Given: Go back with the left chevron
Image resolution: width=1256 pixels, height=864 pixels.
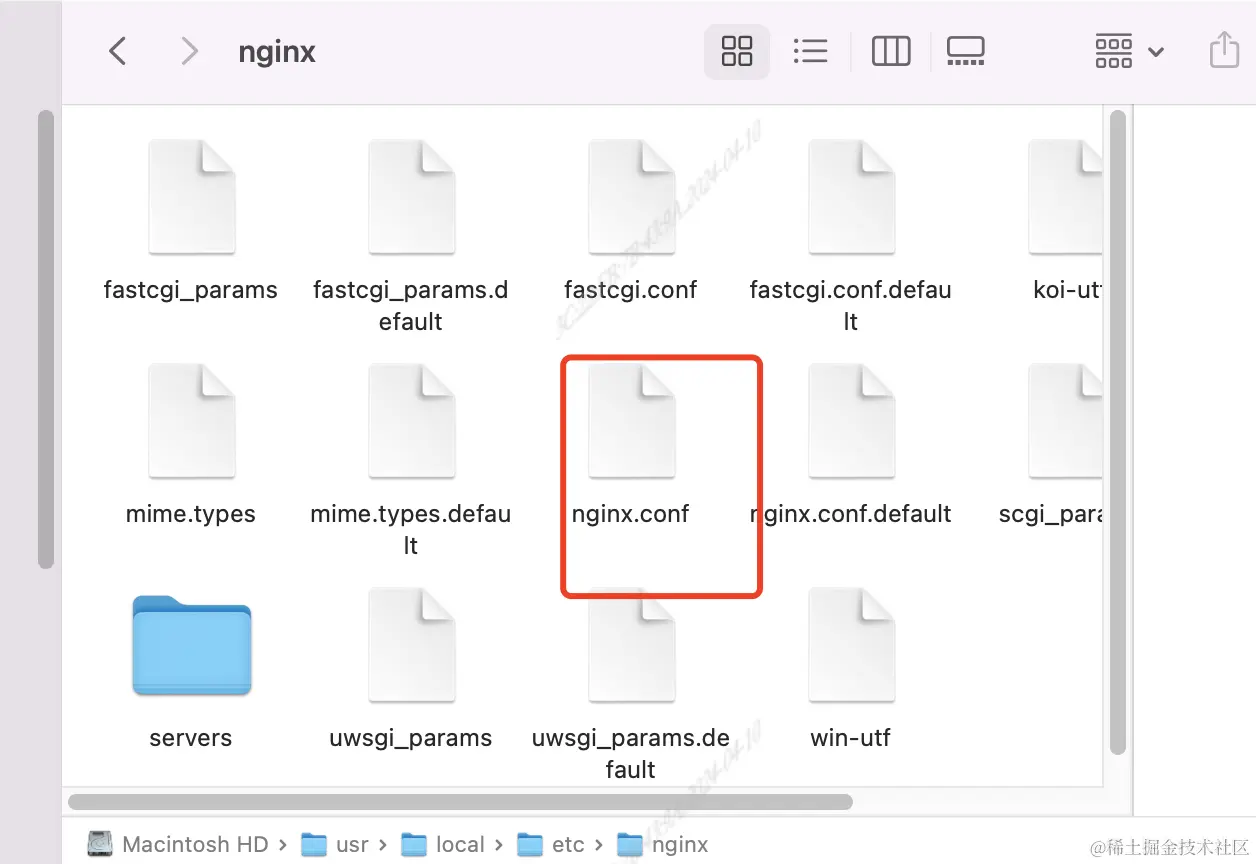Looking at the screenshot, I should (x=117, y=51).
